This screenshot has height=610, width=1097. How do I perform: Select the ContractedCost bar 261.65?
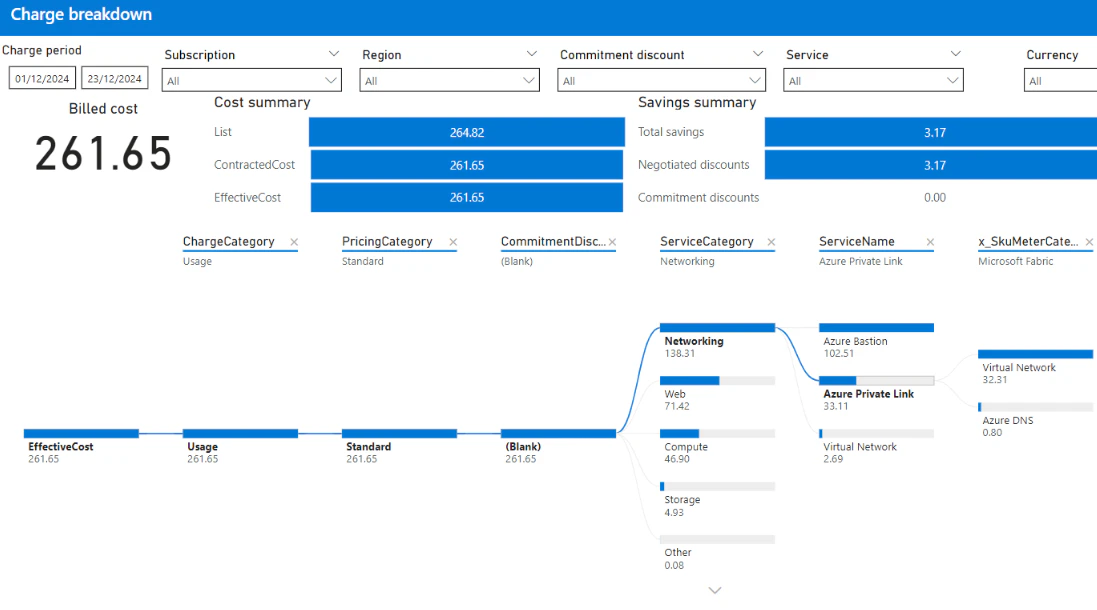coord(467,165)
